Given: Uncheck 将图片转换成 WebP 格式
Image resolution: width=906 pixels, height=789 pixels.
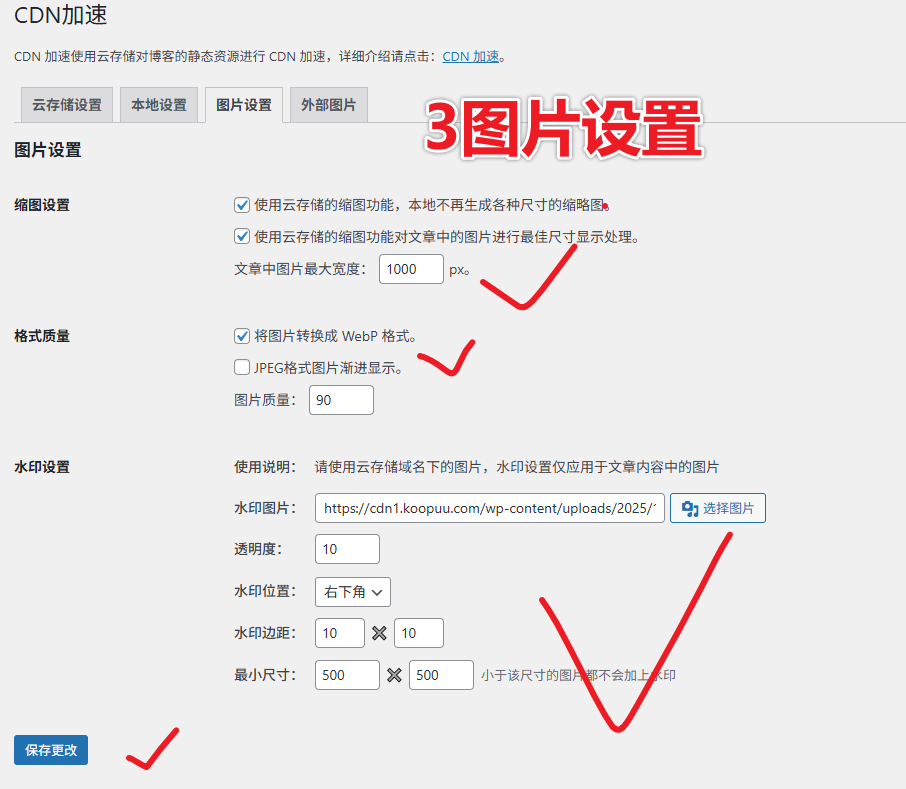Looking at the screenshot, I should [242, 336].
